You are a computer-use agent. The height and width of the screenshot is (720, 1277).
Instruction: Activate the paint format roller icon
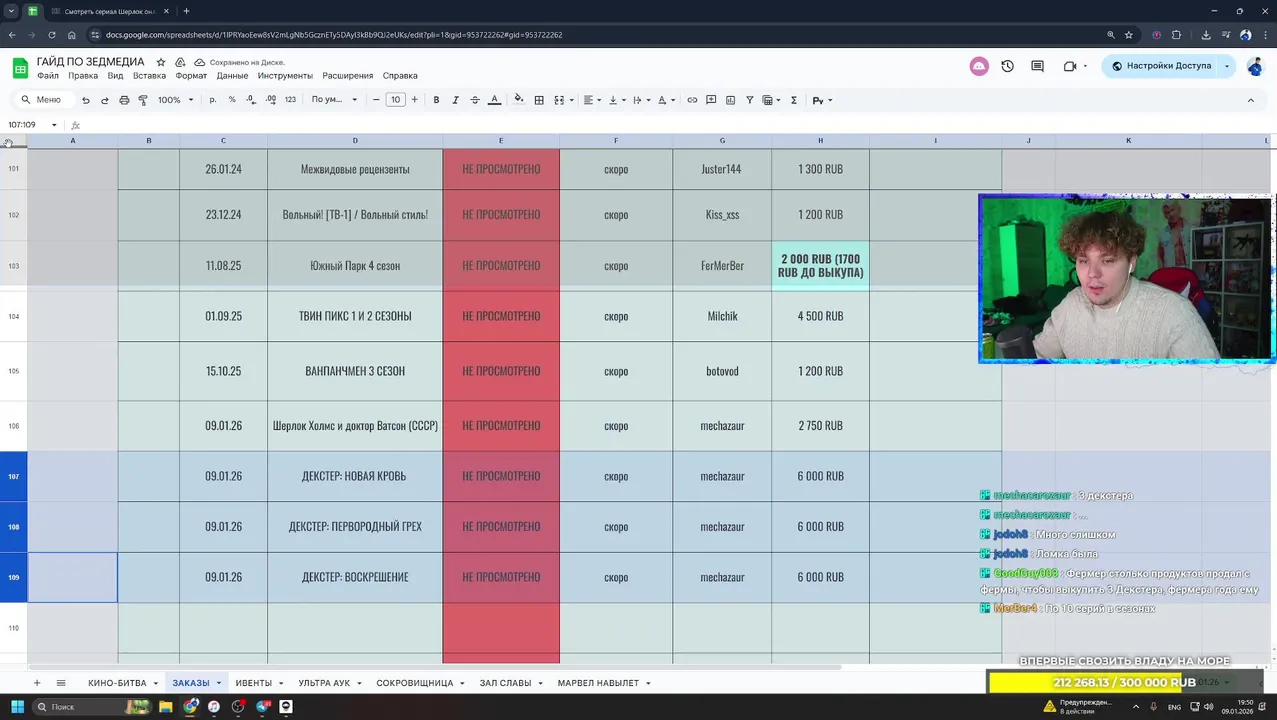143,100
